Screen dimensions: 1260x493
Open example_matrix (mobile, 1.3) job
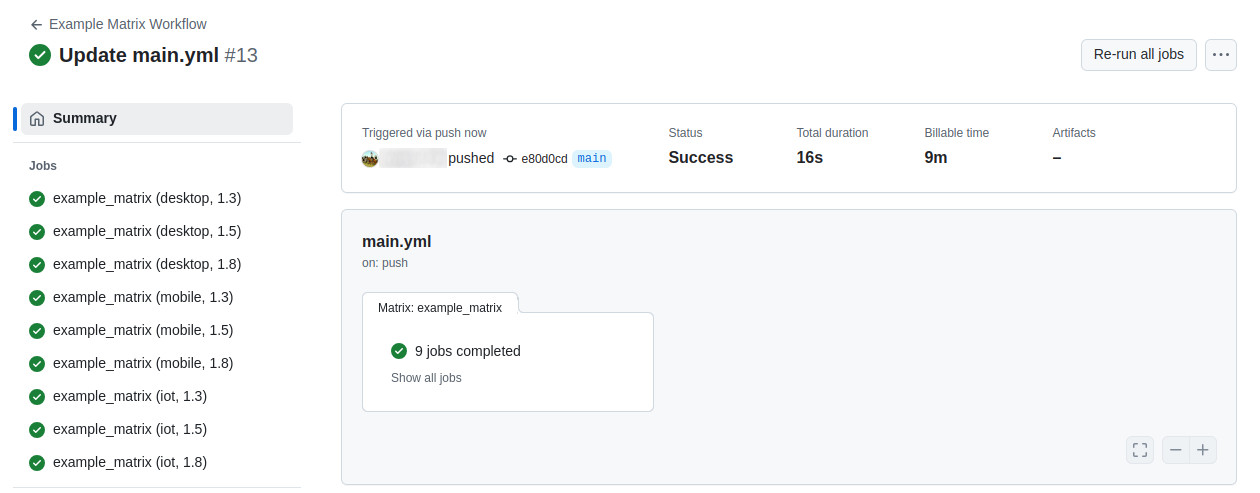(142, 297)
